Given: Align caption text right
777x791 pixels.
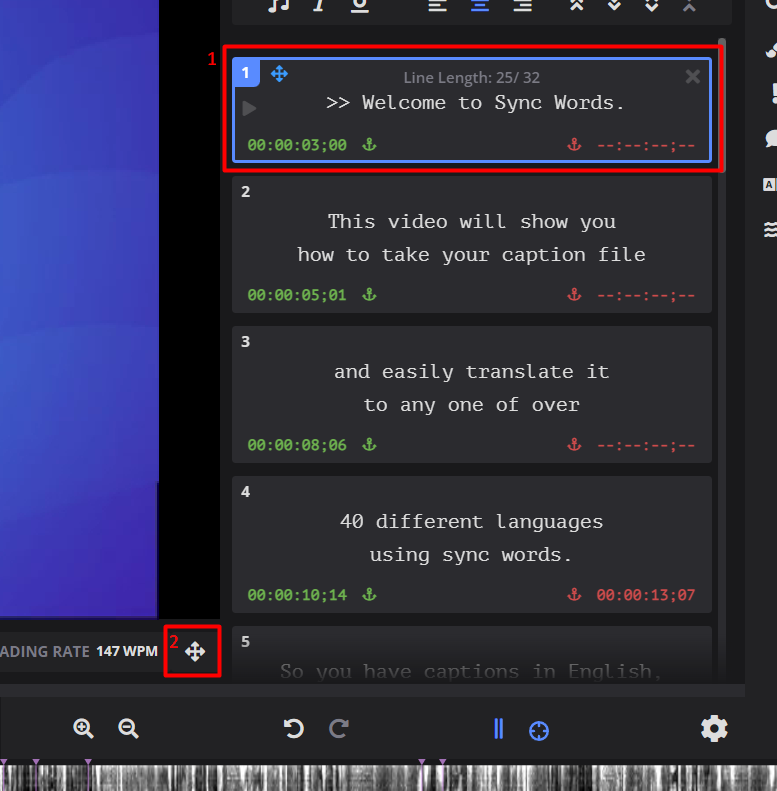Looking at the screenshot, I should coord(523,5).
